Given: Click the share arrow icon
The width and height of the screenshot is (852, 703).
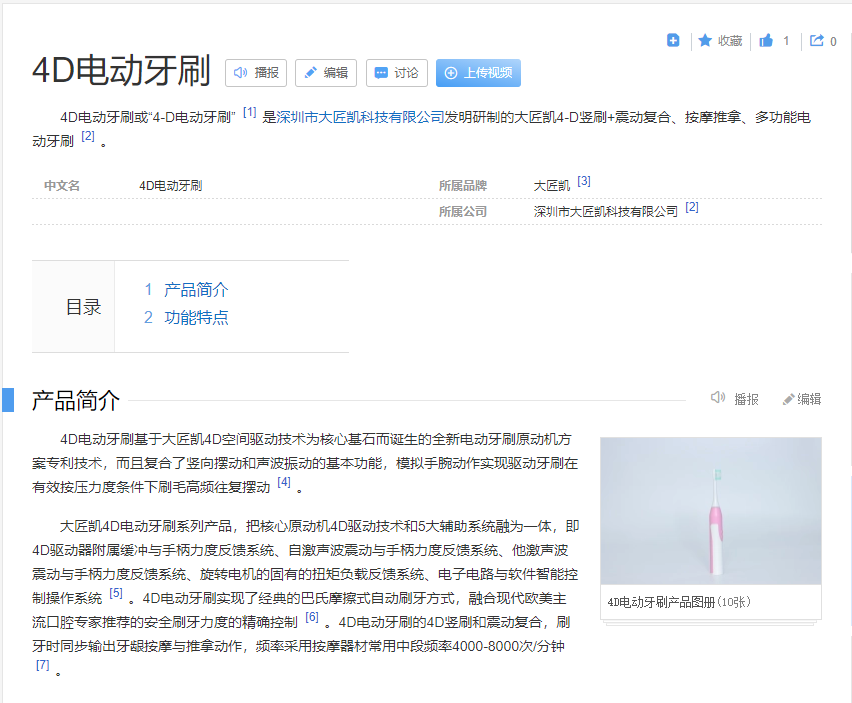Looking at the screenshot, I should click(x=816, y=40).
